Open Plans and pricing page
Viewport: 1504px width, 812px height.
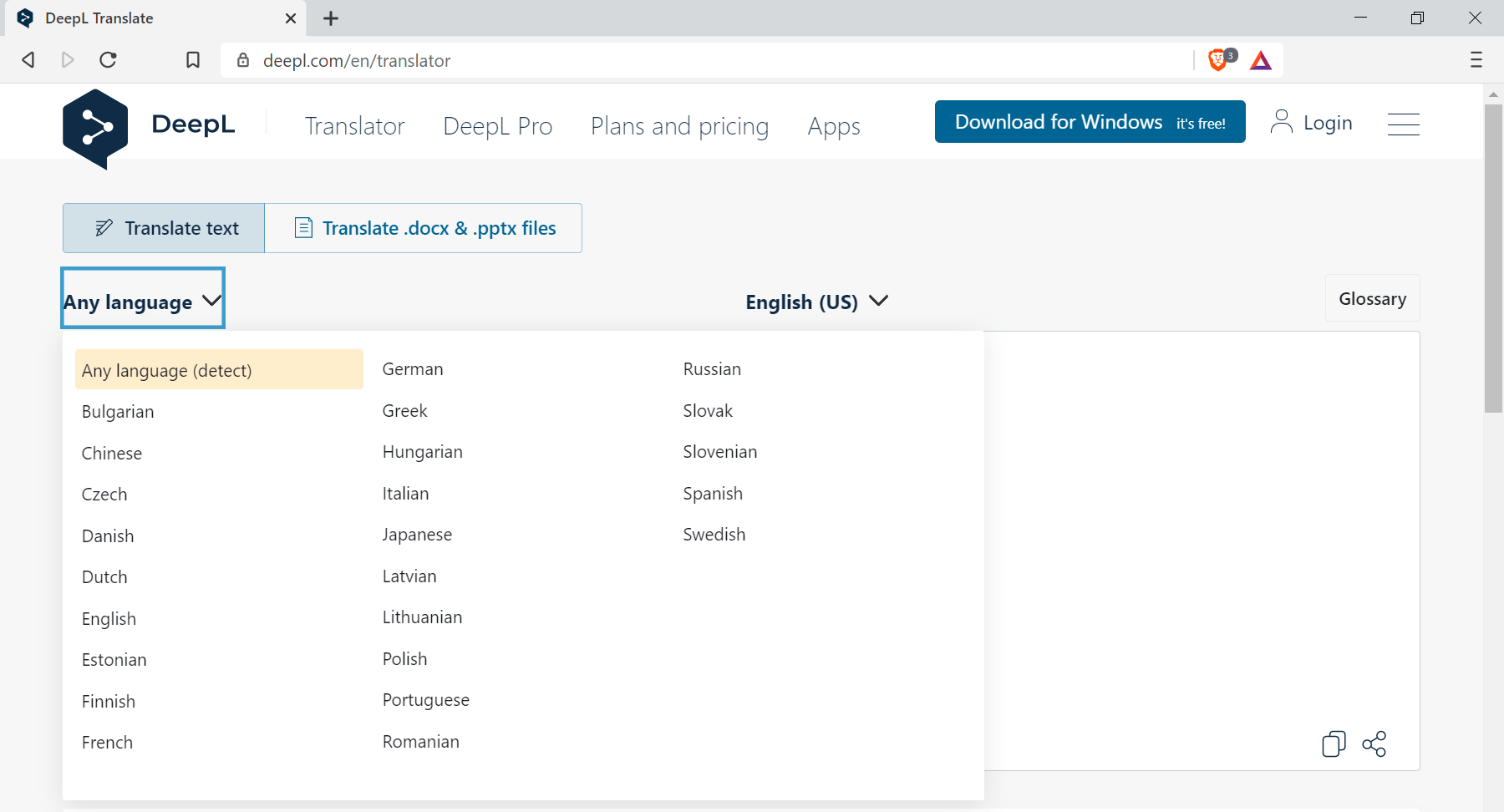(x=679, y=126)
